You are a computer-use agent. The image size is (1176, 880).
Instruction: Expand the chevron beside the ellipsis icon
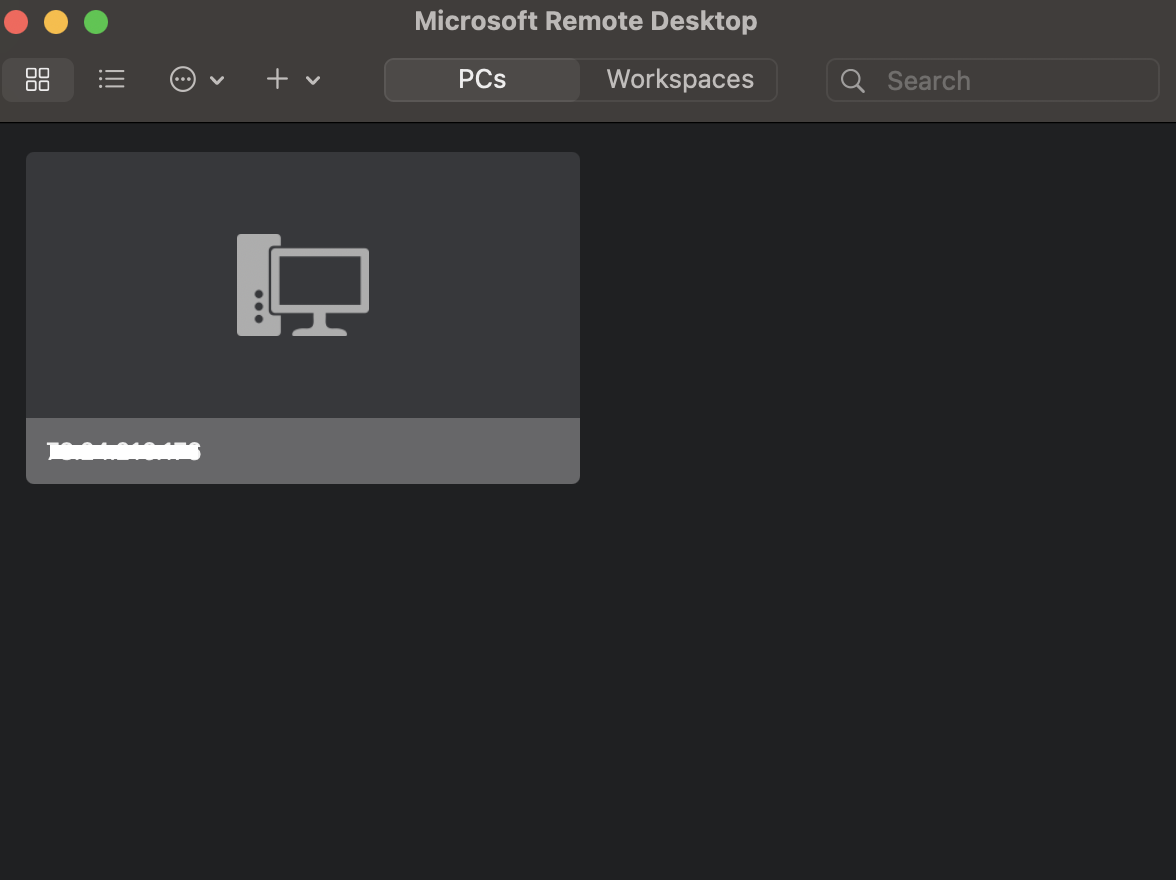click(218, 80)
